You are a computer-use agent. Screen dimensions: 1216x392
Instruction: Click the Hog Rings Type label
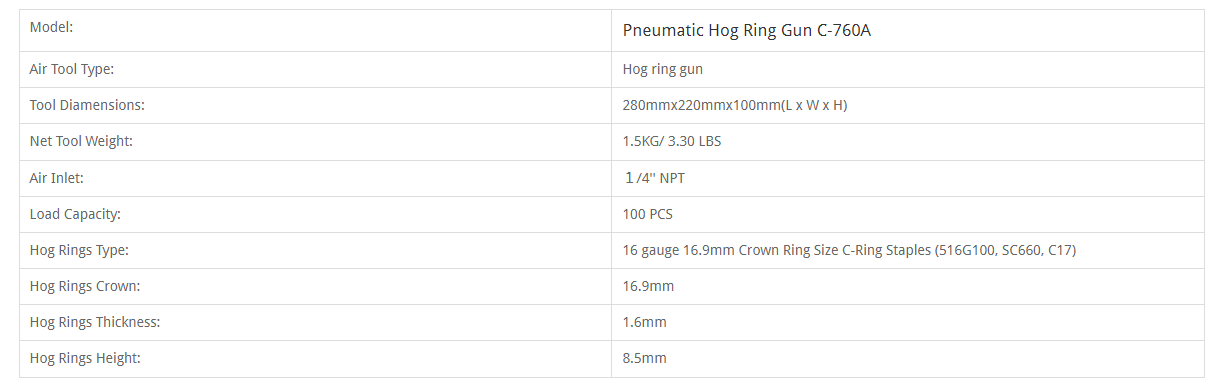79,250
